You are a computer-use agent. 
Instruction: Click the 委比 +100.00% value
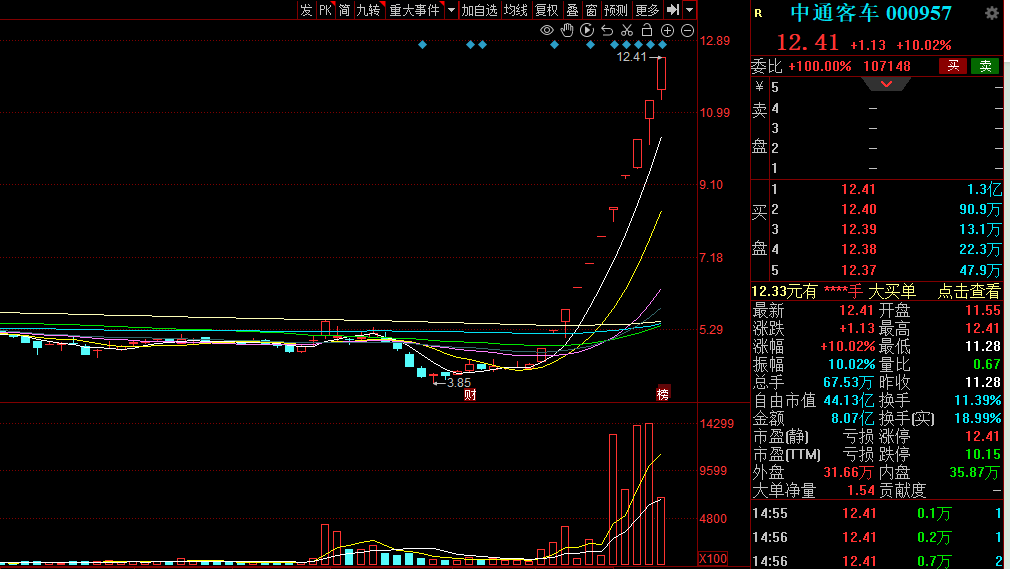pos(819,66)
